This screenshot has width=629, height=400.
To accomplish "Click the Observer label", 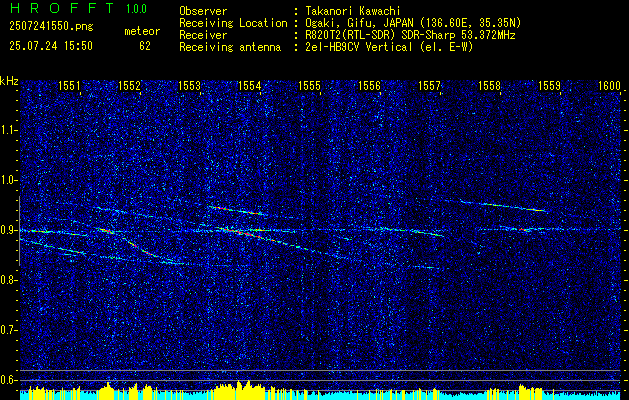I will [x=203, y=11].
